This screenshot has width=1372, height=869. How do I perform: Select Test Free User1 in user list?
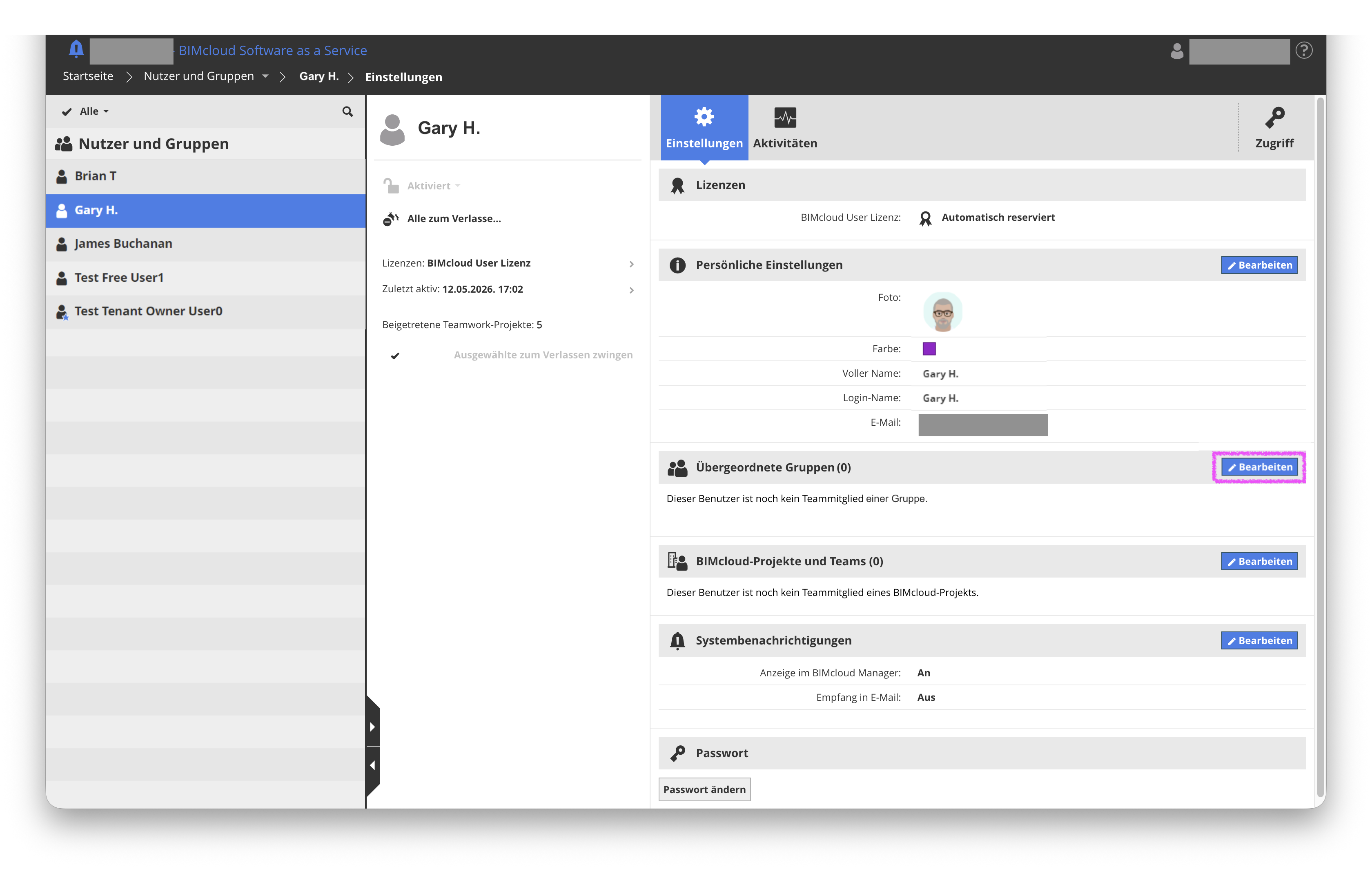tap(206, 278)
